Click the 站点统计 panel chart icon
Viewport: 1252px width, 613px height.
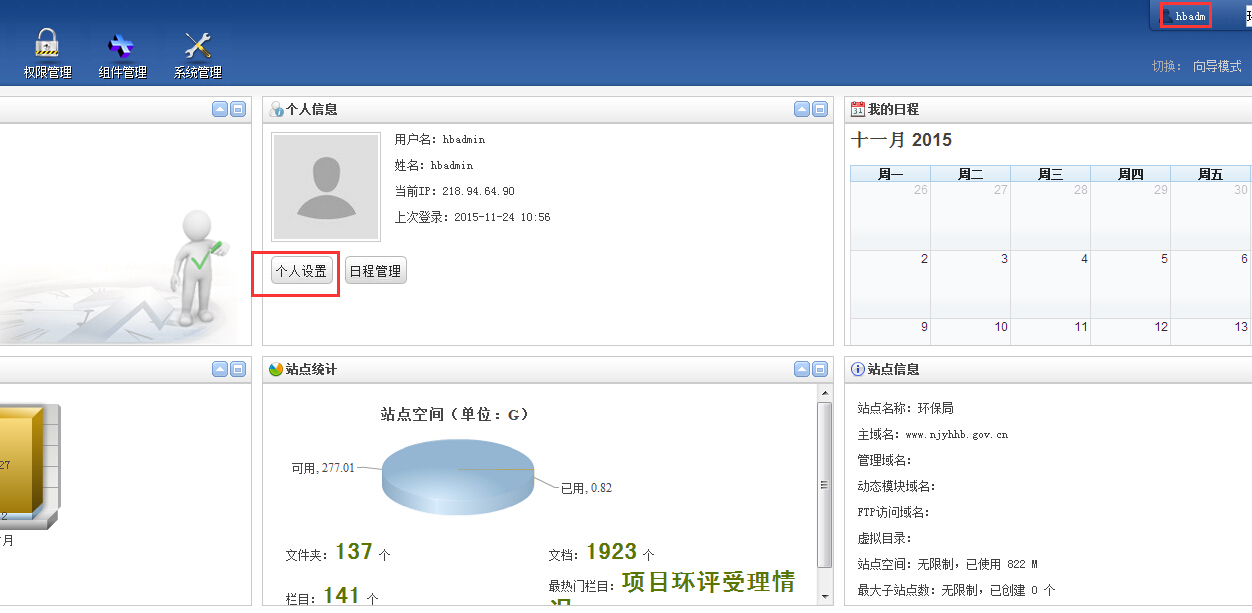point(276,370)
